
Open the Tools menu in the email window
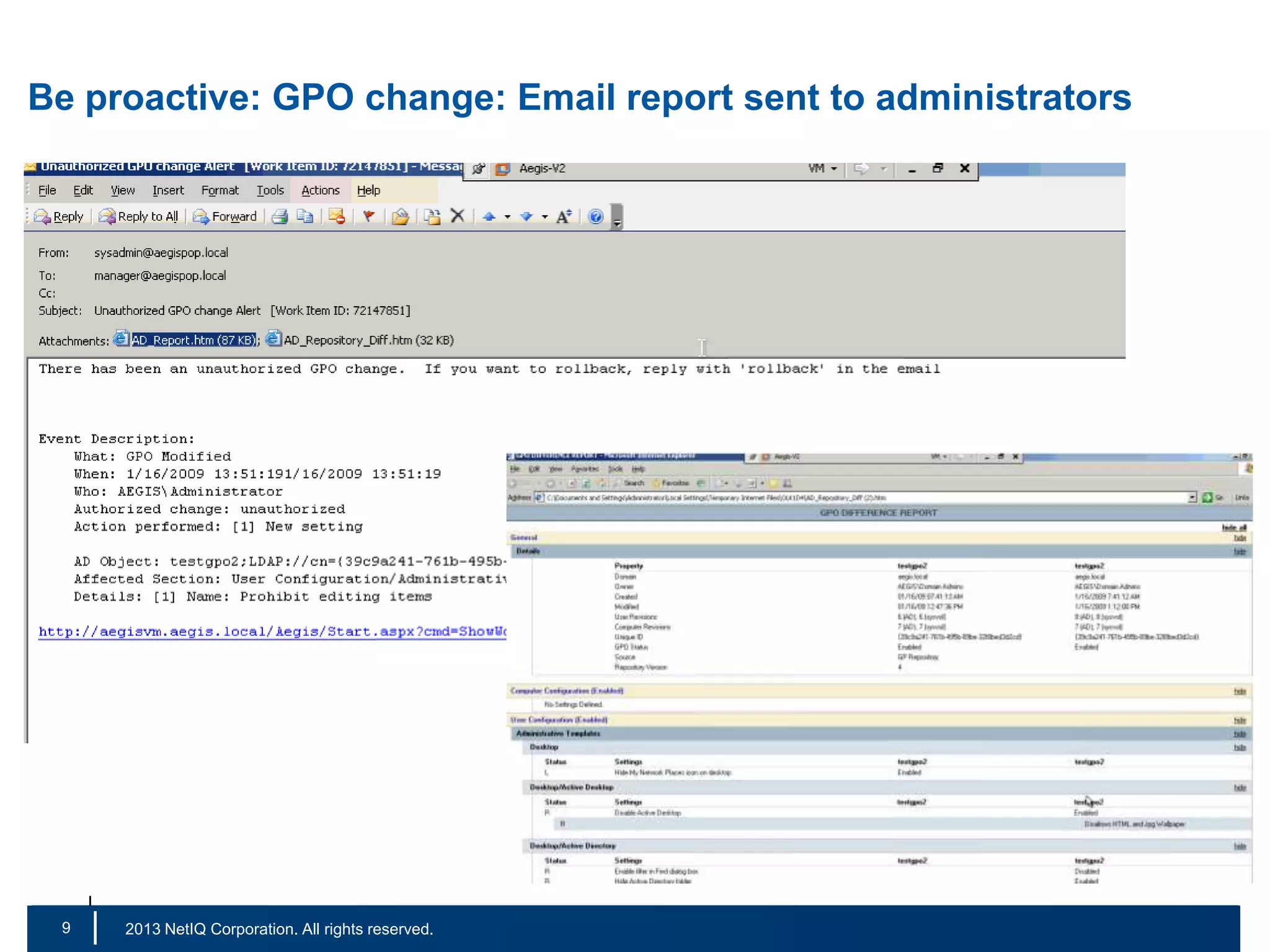pyautogui.click(x=270, y=190)
